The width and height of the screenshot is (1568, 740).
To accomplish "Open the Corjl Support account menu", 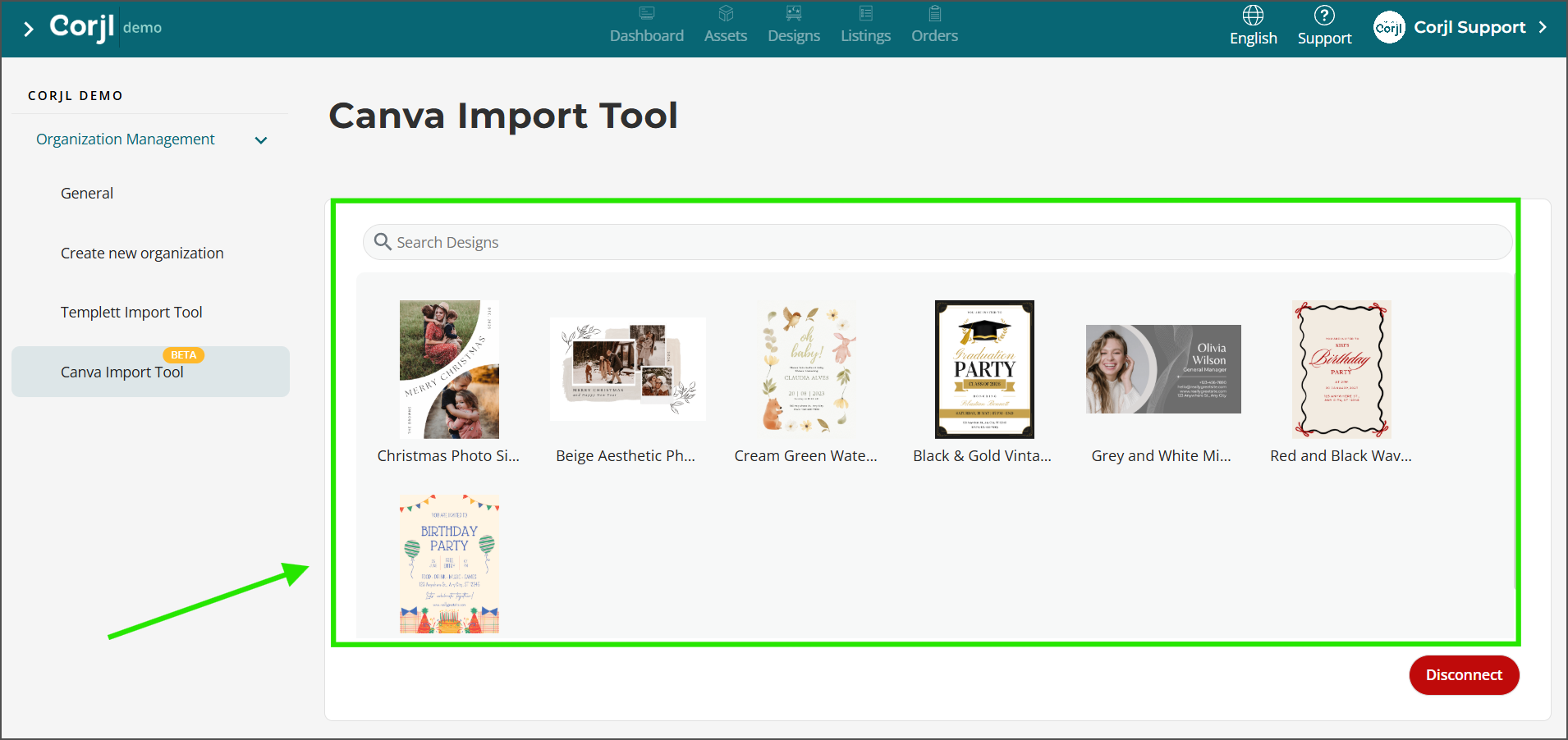I will (1469, 27).
